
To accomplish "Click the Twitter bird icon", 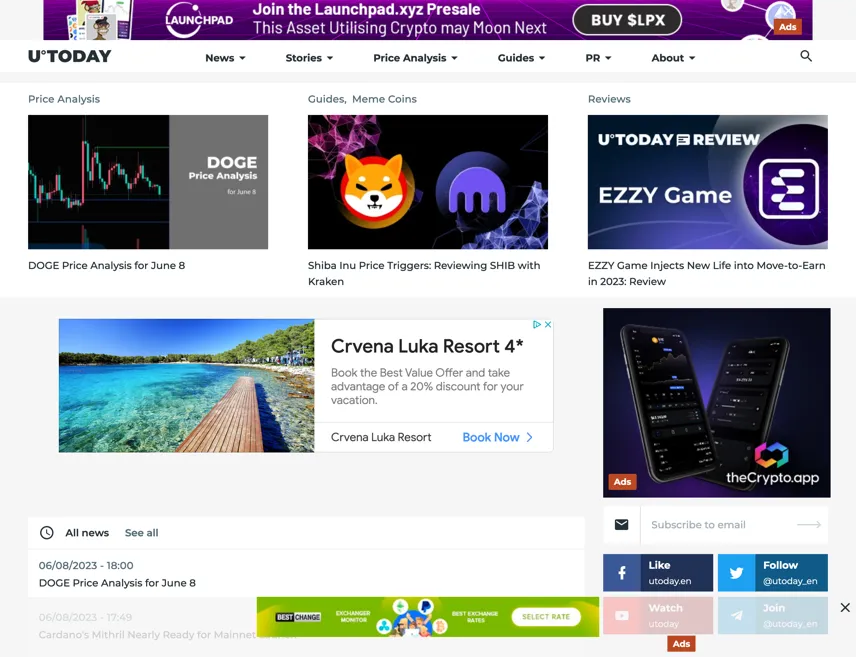I will (x=736, y=573).
